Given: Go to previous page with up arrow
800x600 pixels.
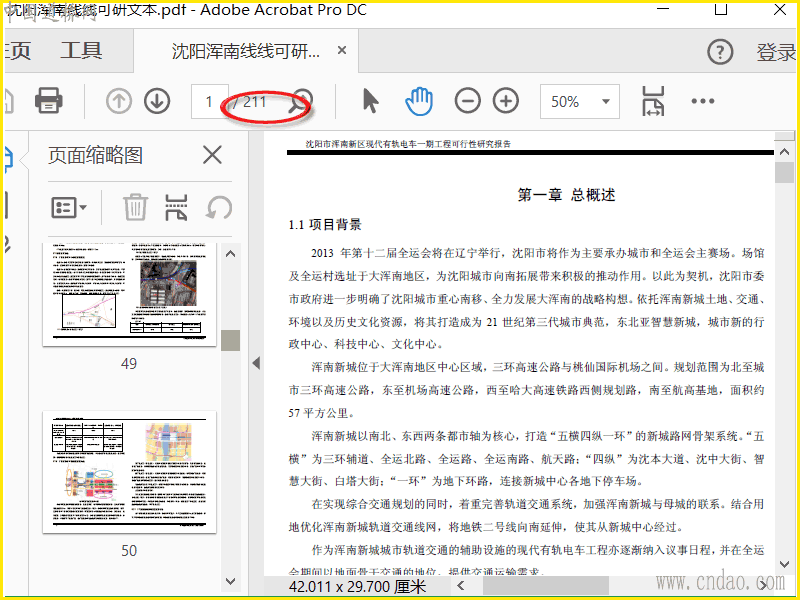Looking at the screenshot, I should coord(119,101).
